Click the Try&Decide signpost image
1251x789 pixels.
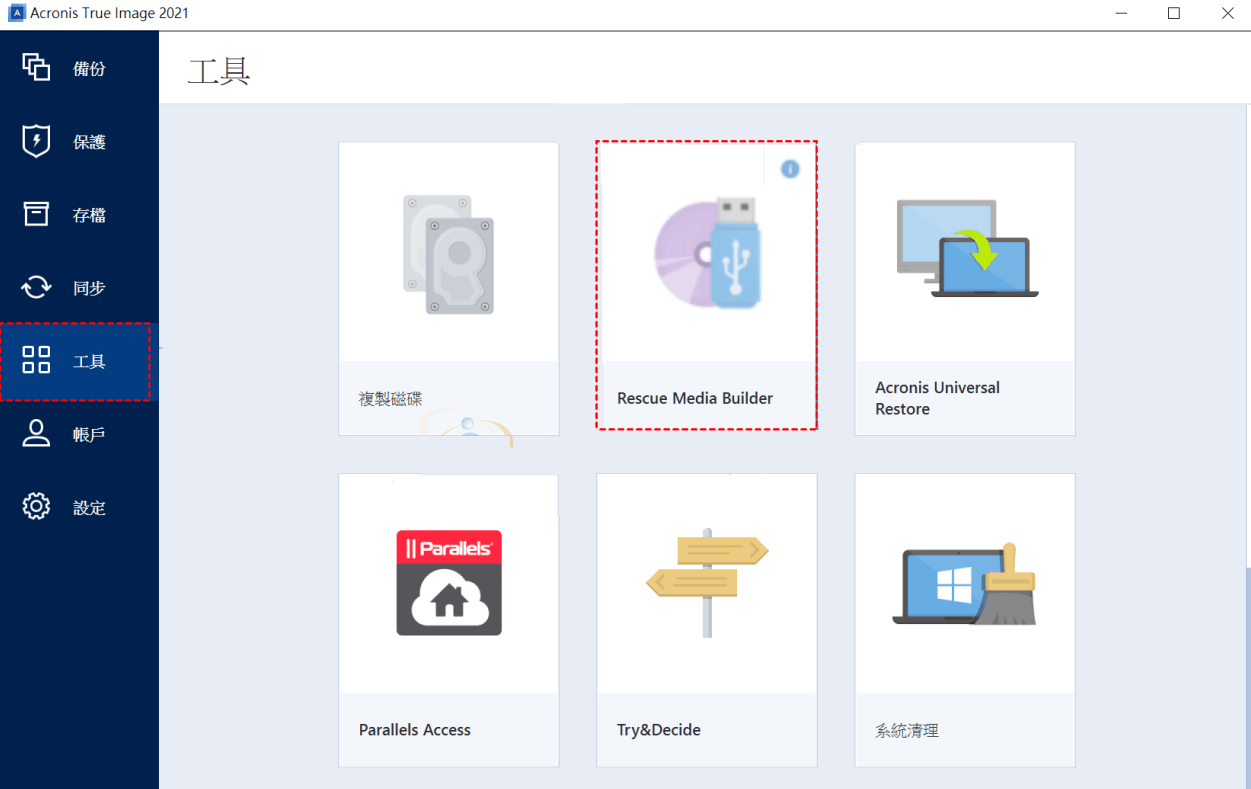(706, 583)
